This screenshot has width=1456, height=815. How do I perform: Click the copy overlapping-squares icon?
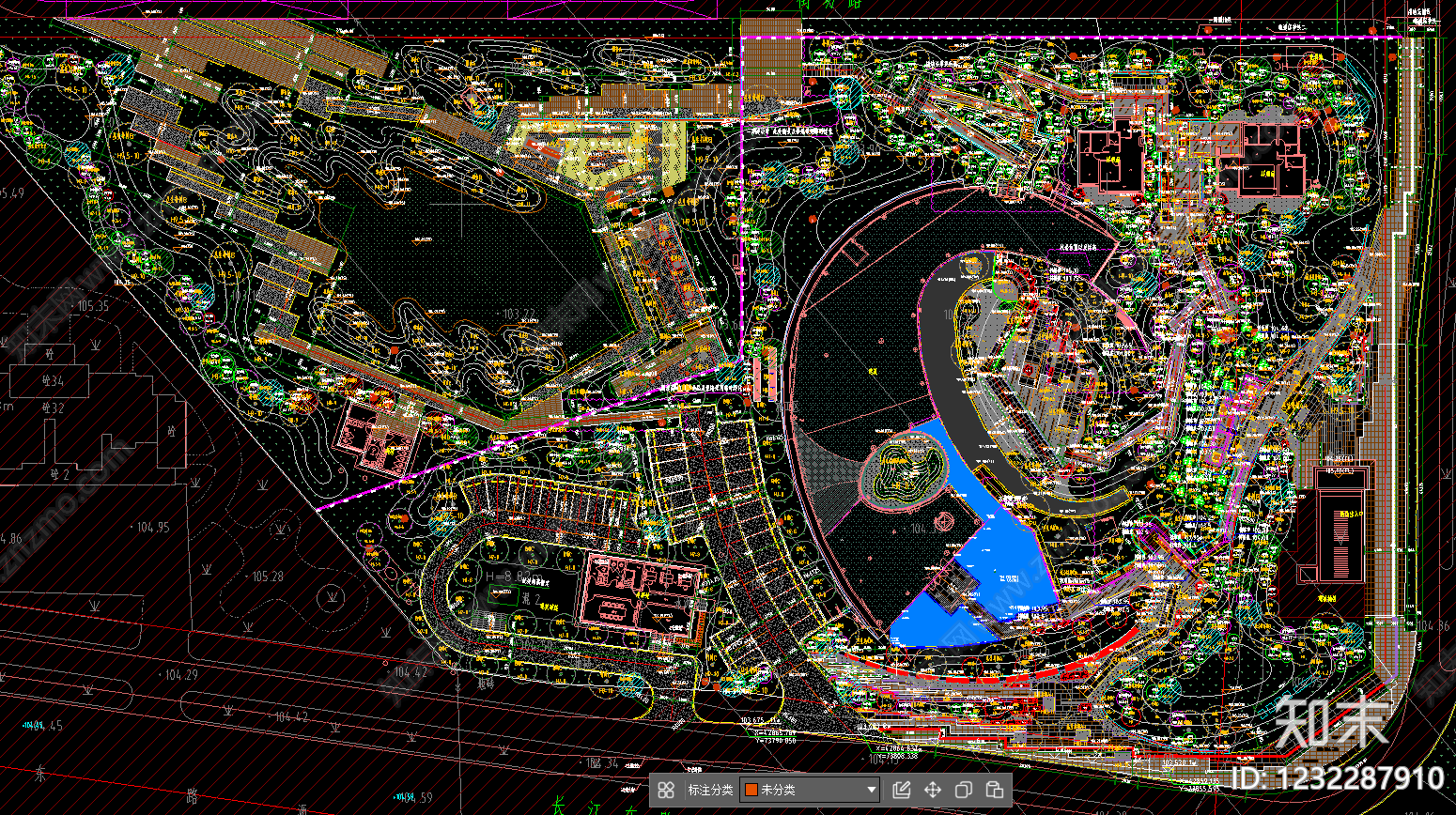964,790
